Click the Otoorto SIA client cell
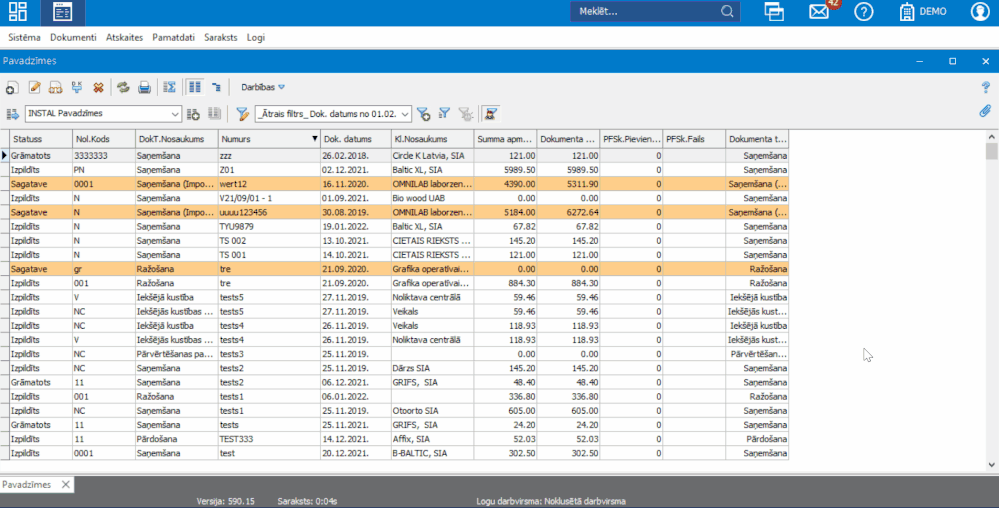Viewport: 999px width, 508px height. (x=433, y=410)
